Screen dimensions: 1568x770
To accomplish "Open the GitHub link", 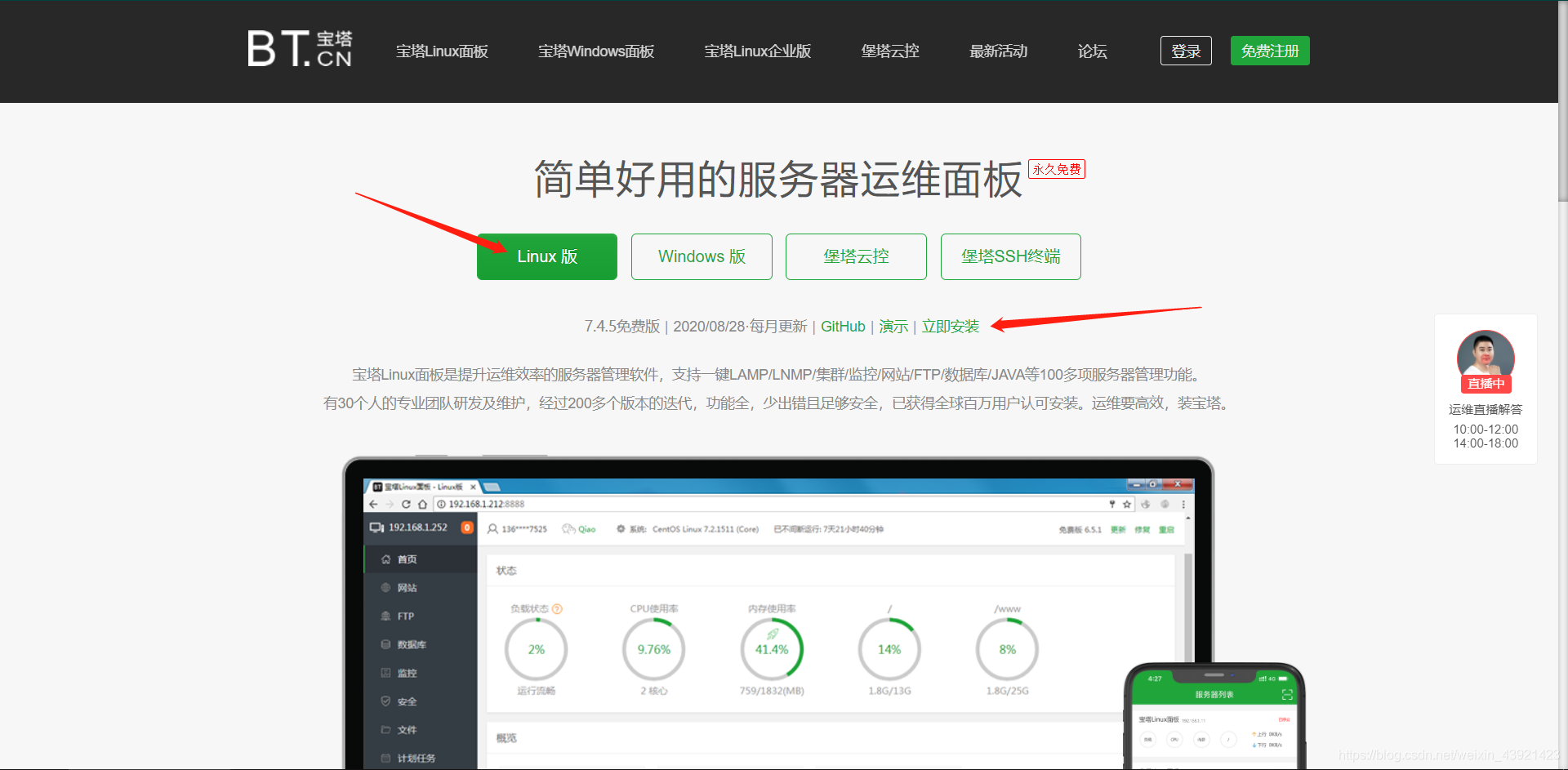I will click(x=843, y=327).
